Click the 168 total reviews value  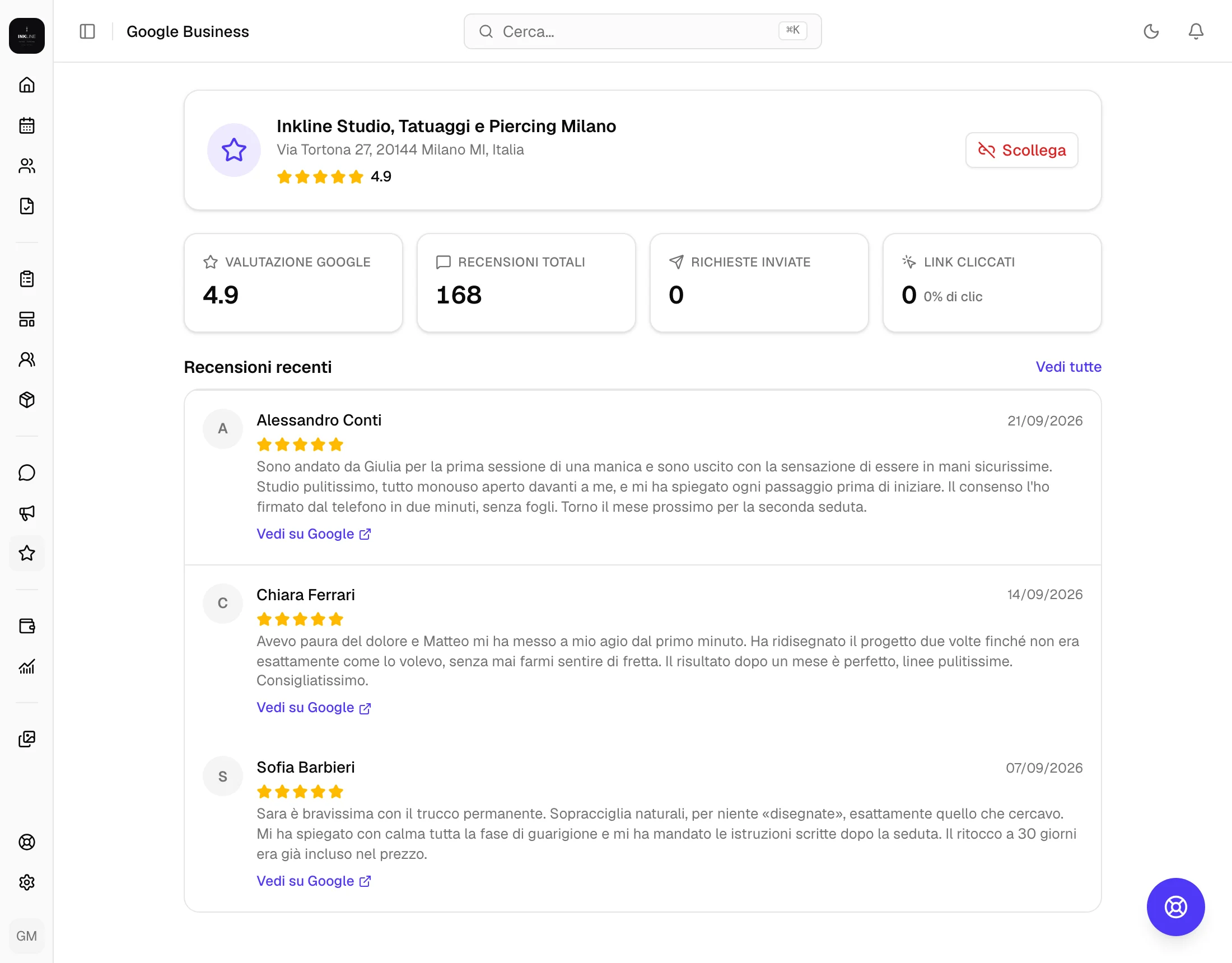(x=459, y=295)
